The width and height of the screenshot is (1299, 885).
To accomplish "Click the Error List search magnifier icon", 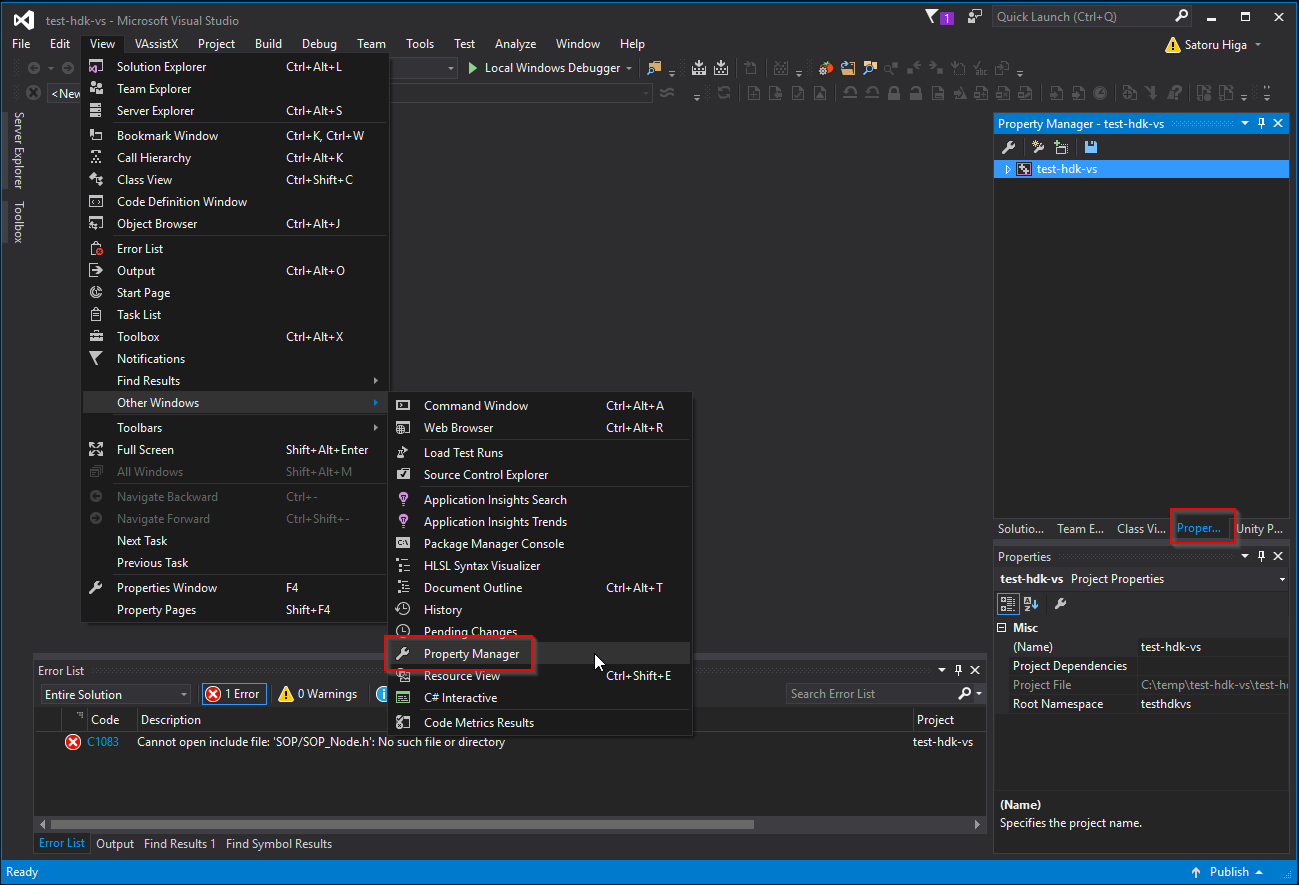I will pyautogui.click(x=964, y=694).
